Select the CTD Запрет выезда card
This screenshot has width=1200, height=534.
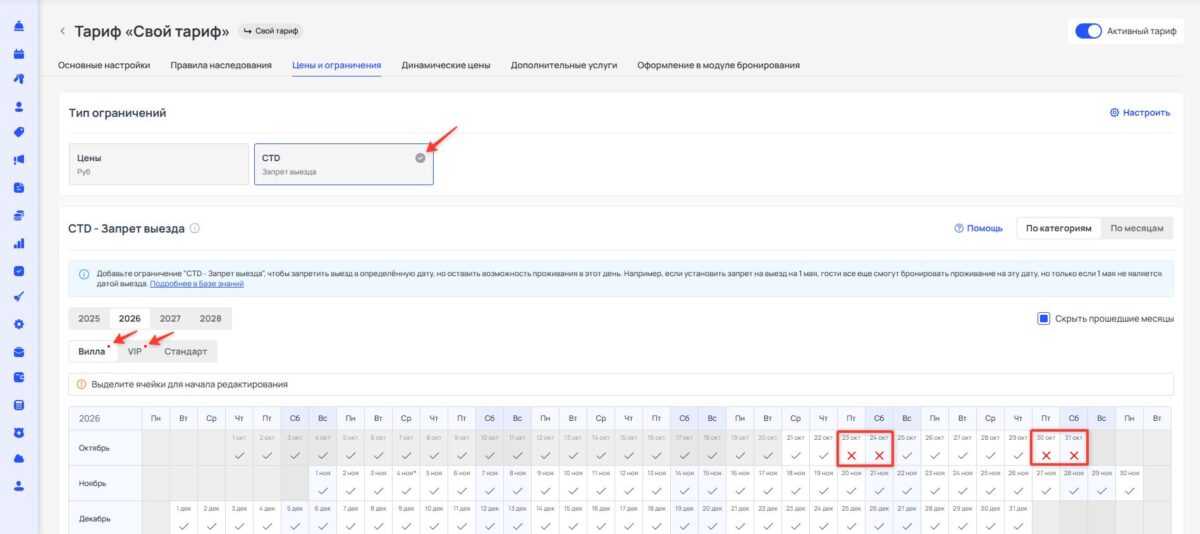344,164
